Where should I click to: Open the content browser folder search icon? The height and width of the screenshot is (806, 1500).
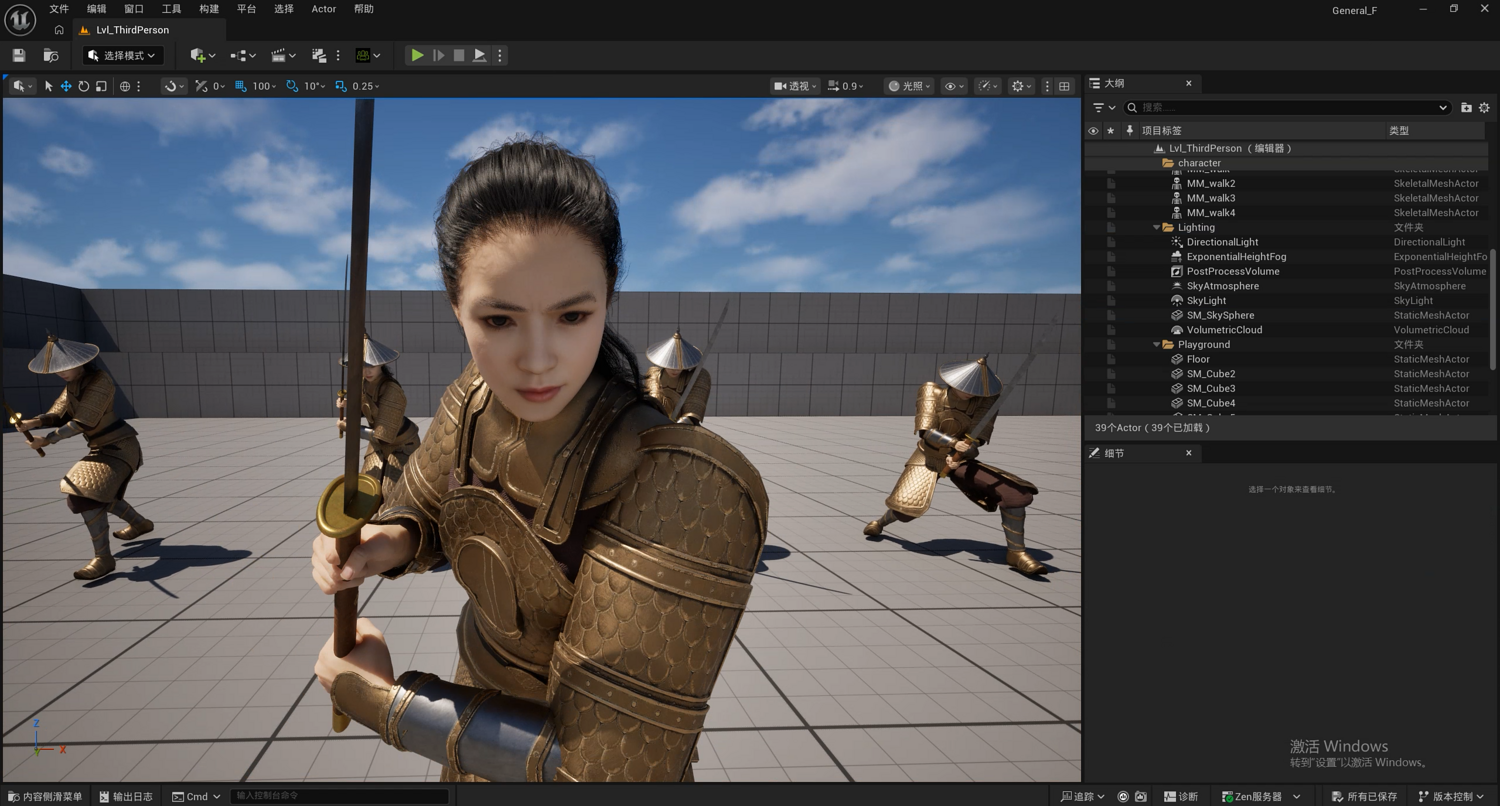point(51,56)
